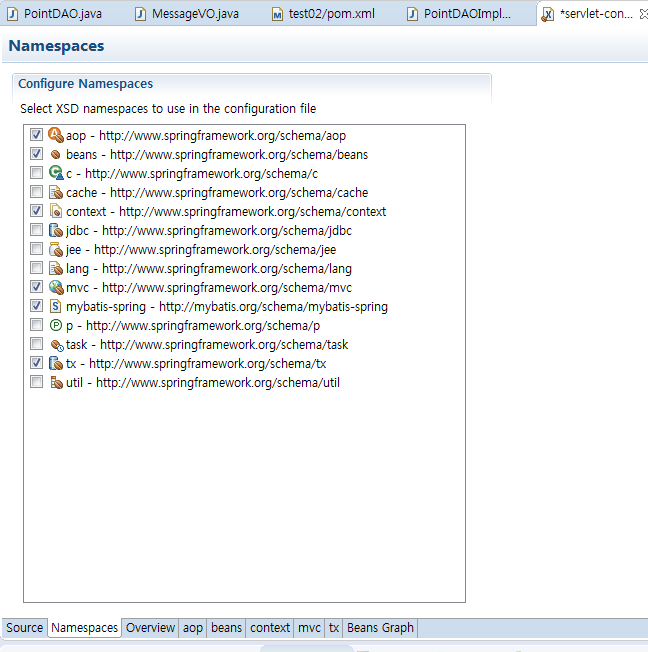Open the PointDAOImpl editor tab
Image resolution: width=648 pixels, height=652 pixels.
pos(467,14)
